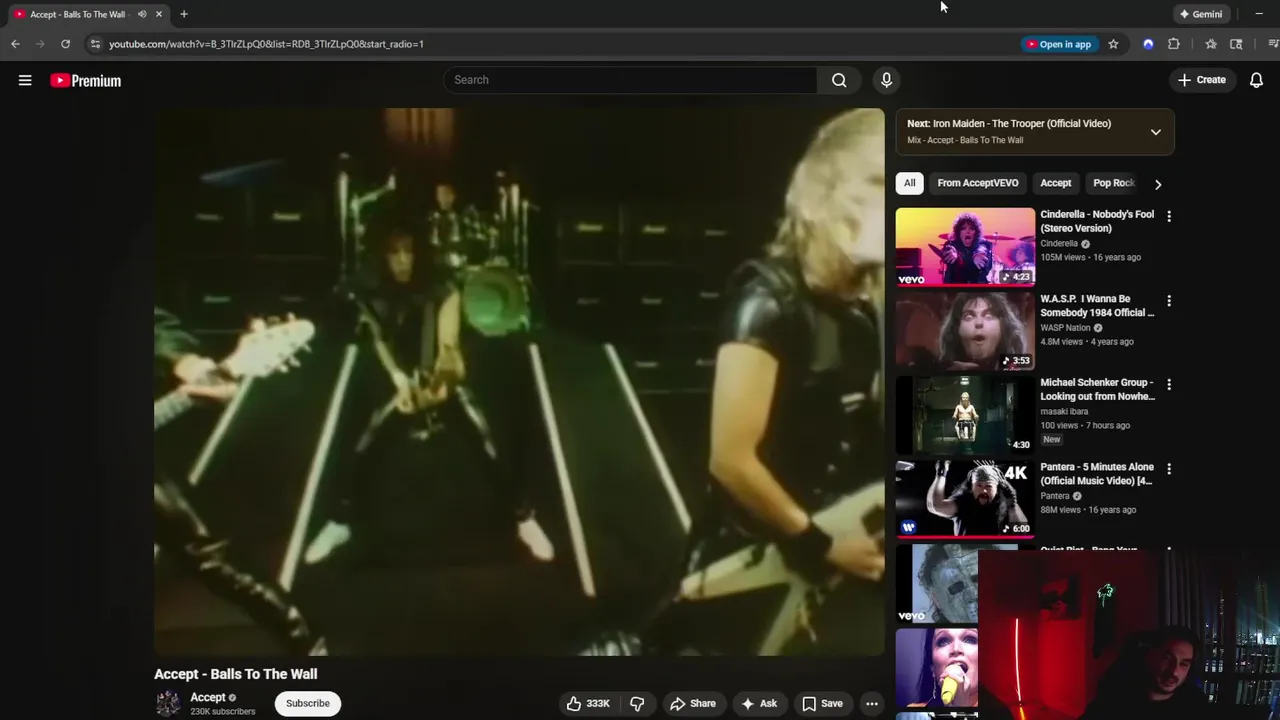Open the YouTube hamburger guide menu
Image resolution: width=1280 pixels, height=720 pixels.
point(25,80)
